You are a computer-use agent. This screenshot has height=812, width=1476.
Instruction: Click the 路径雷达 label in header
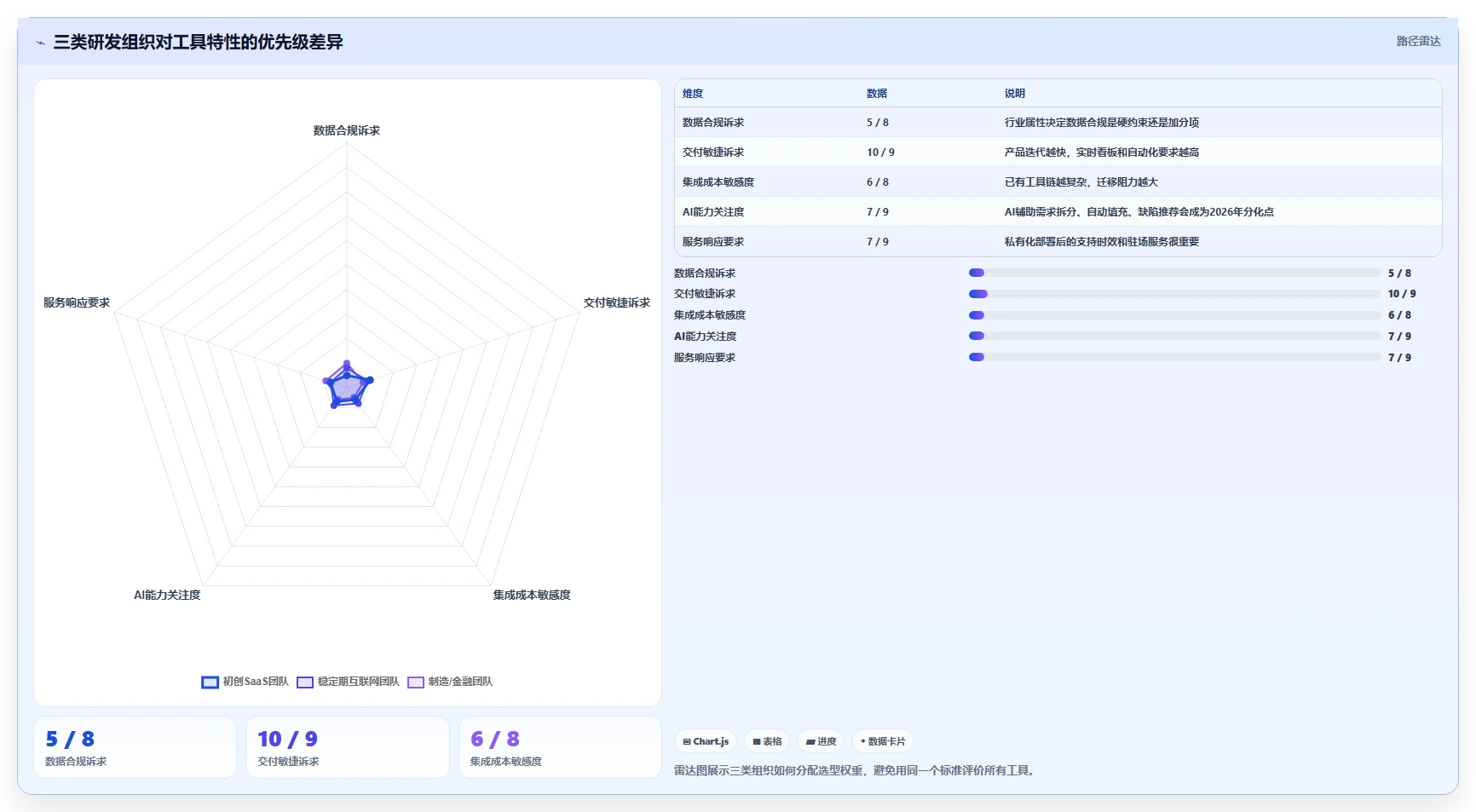(x=1418, y=41)
